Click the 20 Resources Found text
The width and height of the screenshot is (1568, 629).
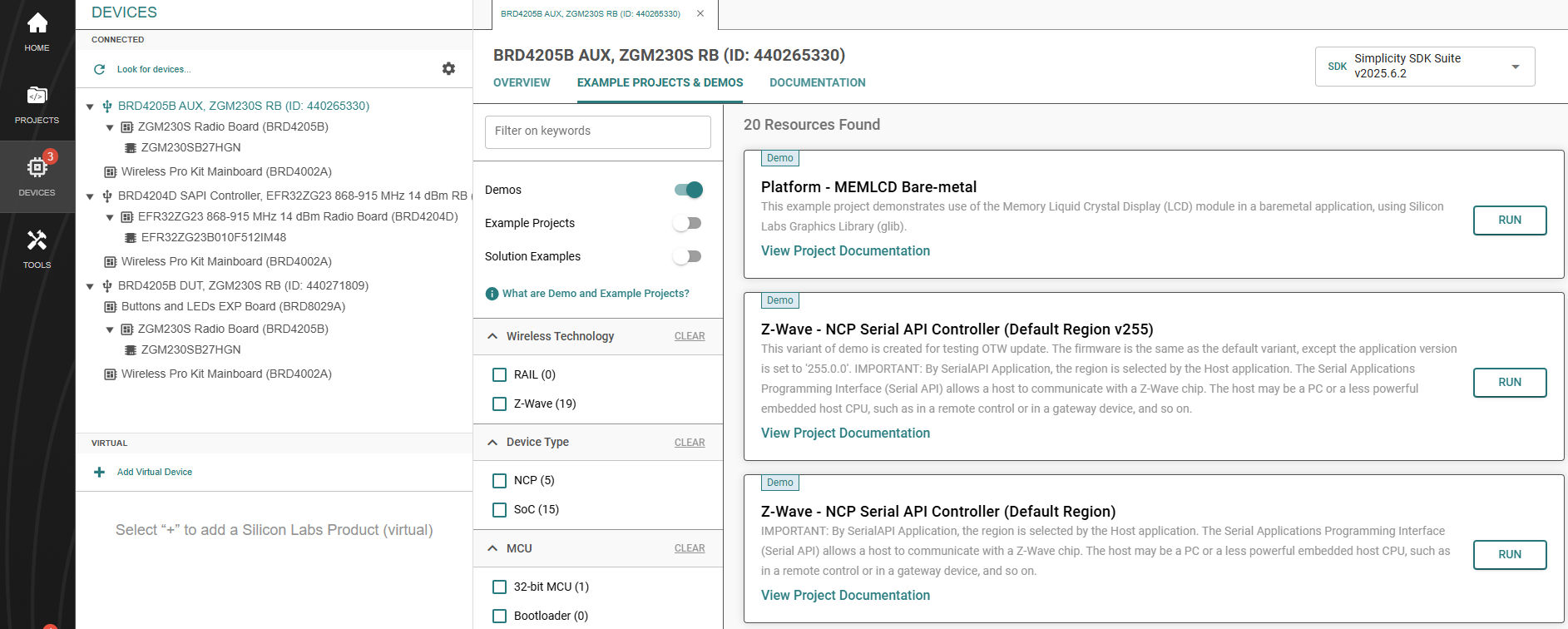coord(812,125)
